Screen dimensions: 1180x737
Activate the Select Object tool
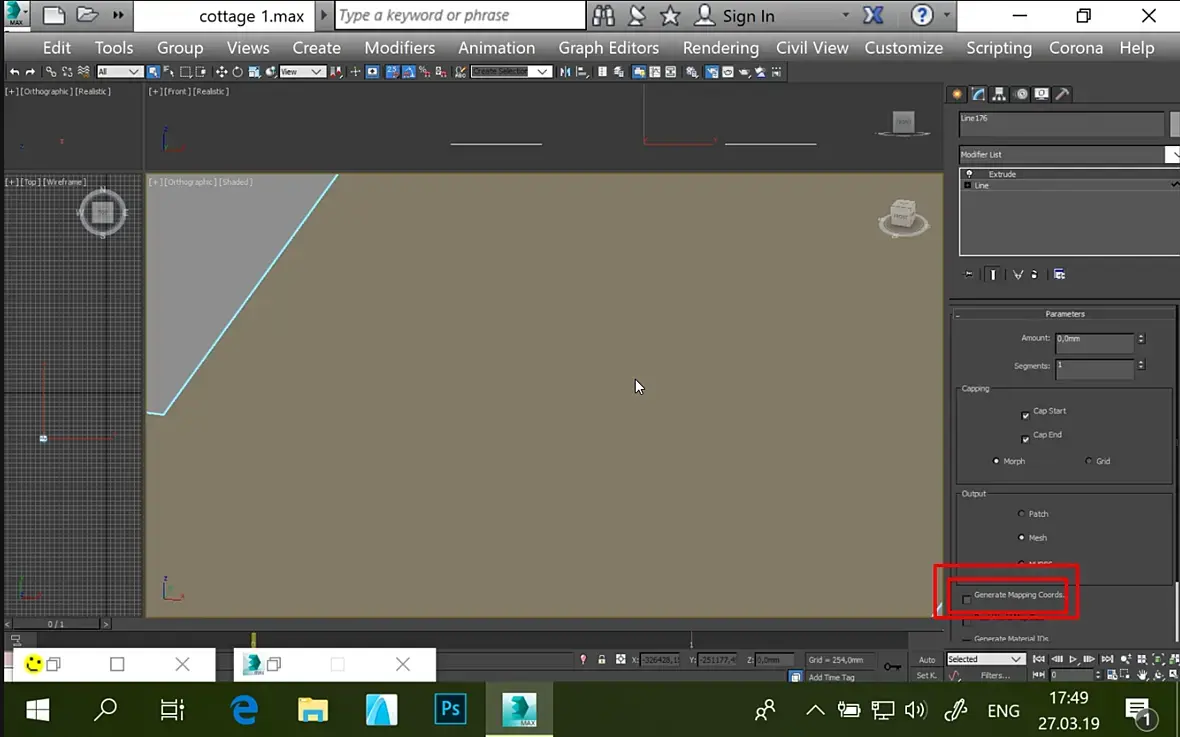point(153,72)
